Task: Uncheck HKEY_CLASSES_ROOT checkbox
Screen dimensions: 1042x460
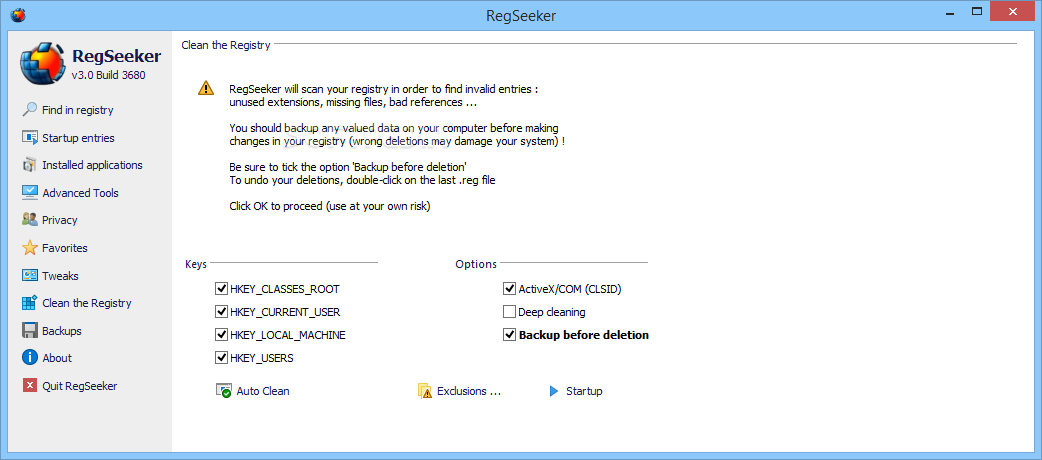Action: tap(221, 289)
